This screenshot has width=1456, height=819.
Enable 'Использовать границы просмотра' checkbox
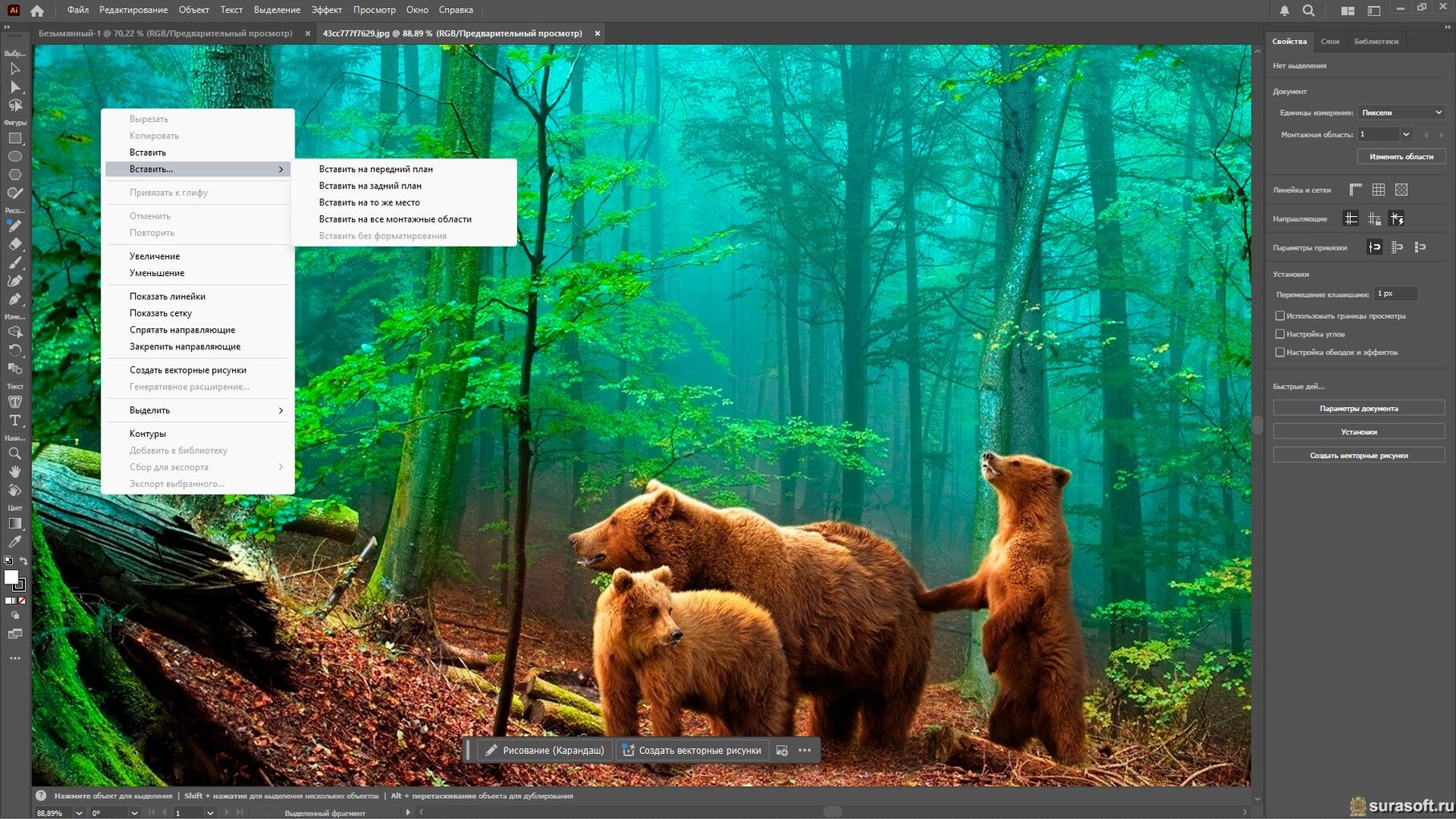pyautogui.click(x=1280, y=316)
